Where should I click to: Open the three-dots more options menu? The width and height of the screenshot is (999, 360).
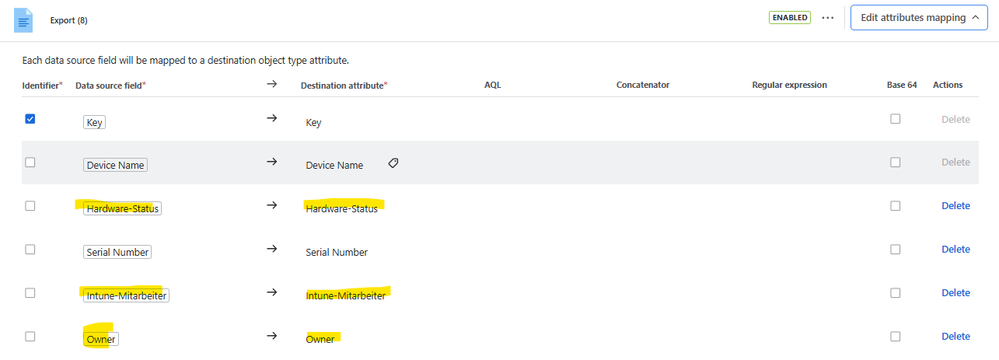pyautogui.click(x=828, y=18)
